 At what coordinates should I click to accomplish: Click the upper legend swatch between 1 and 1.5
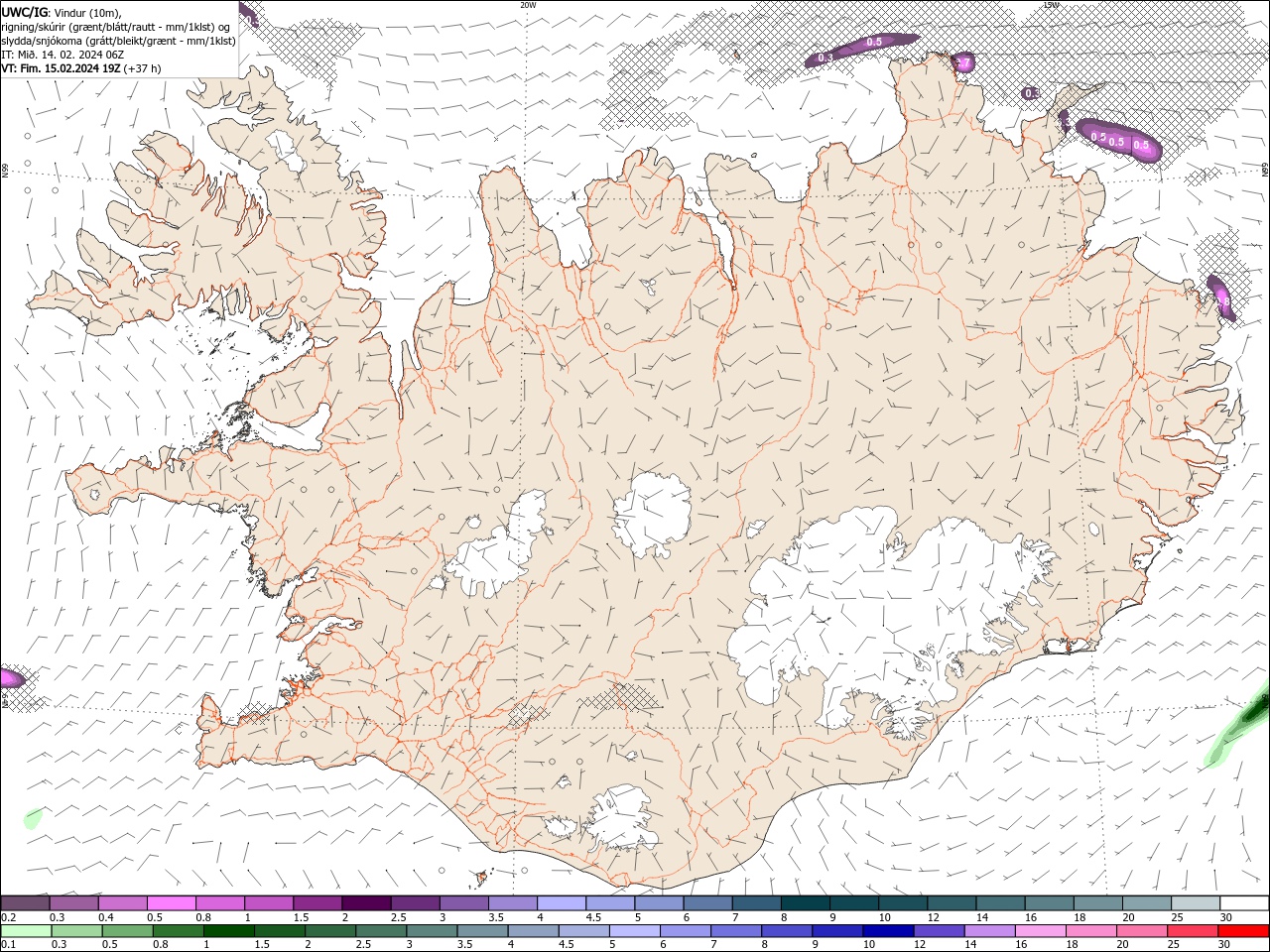pyautogui.click(x=269, y=902)
